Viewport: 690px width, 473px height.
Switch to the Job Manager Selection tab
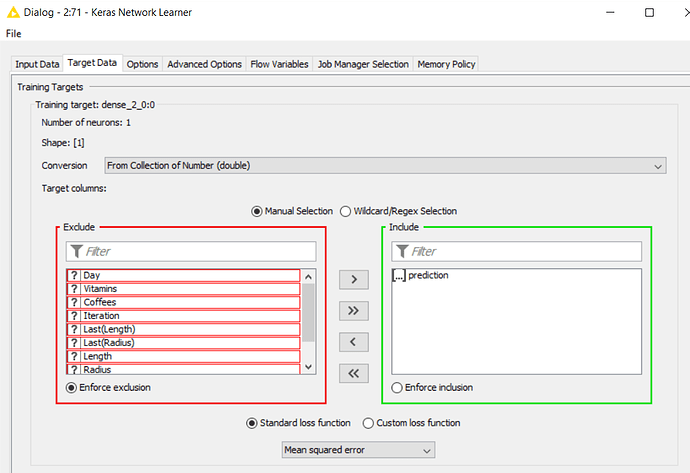[x=363, y=64]
